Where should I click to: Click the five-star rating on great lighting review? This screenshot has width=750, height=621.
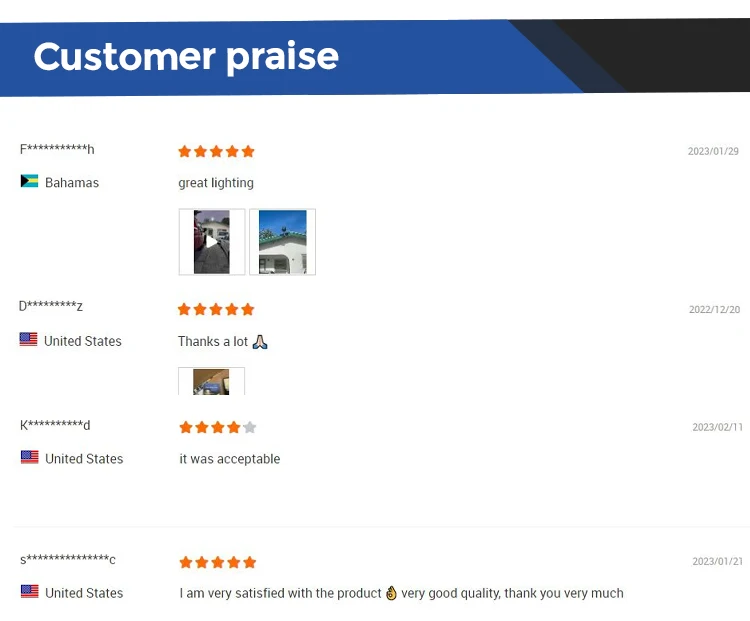click(x=216, y=152)
